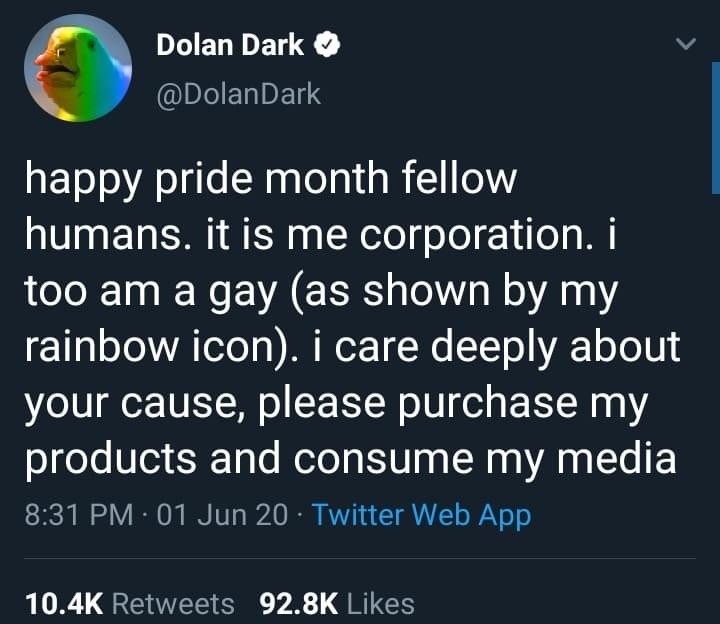Click the blue scrollbar on right edge
This screenshot has height=624, width=720.
715,130
